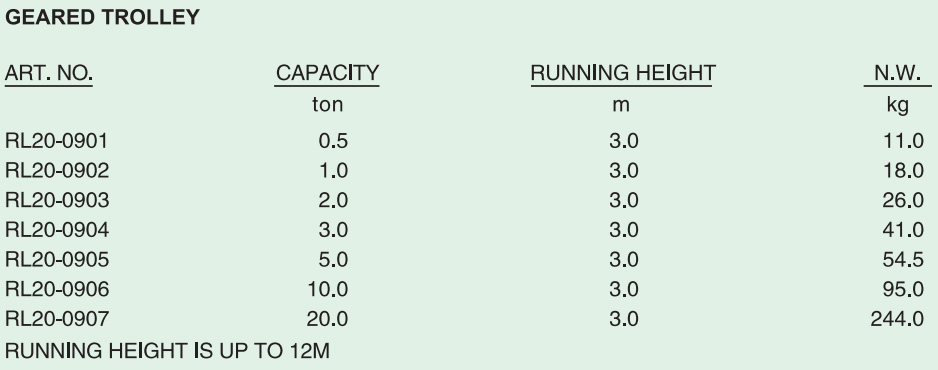The height and width of the screenshot is (370, 938).
Task: Select article number RL20-0903
Action: (57, 200)
